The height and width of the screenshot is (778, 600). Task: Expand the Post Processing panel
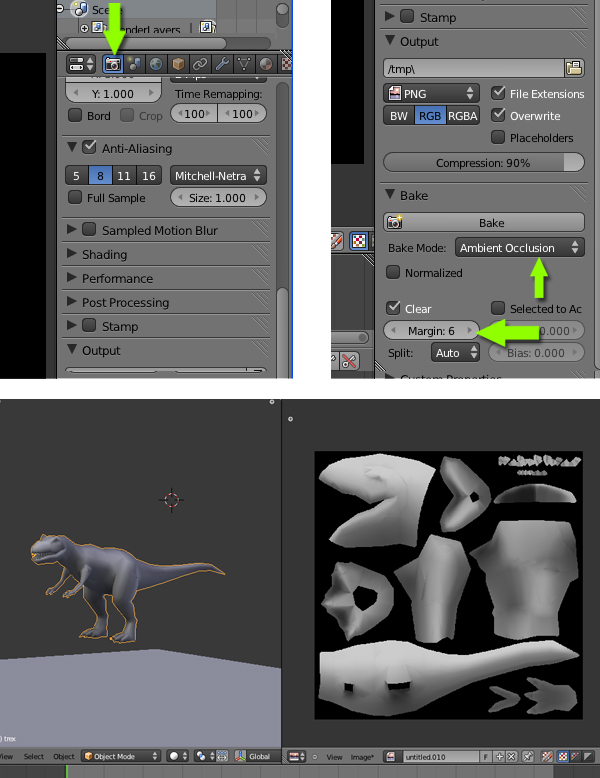pos(71,301)
